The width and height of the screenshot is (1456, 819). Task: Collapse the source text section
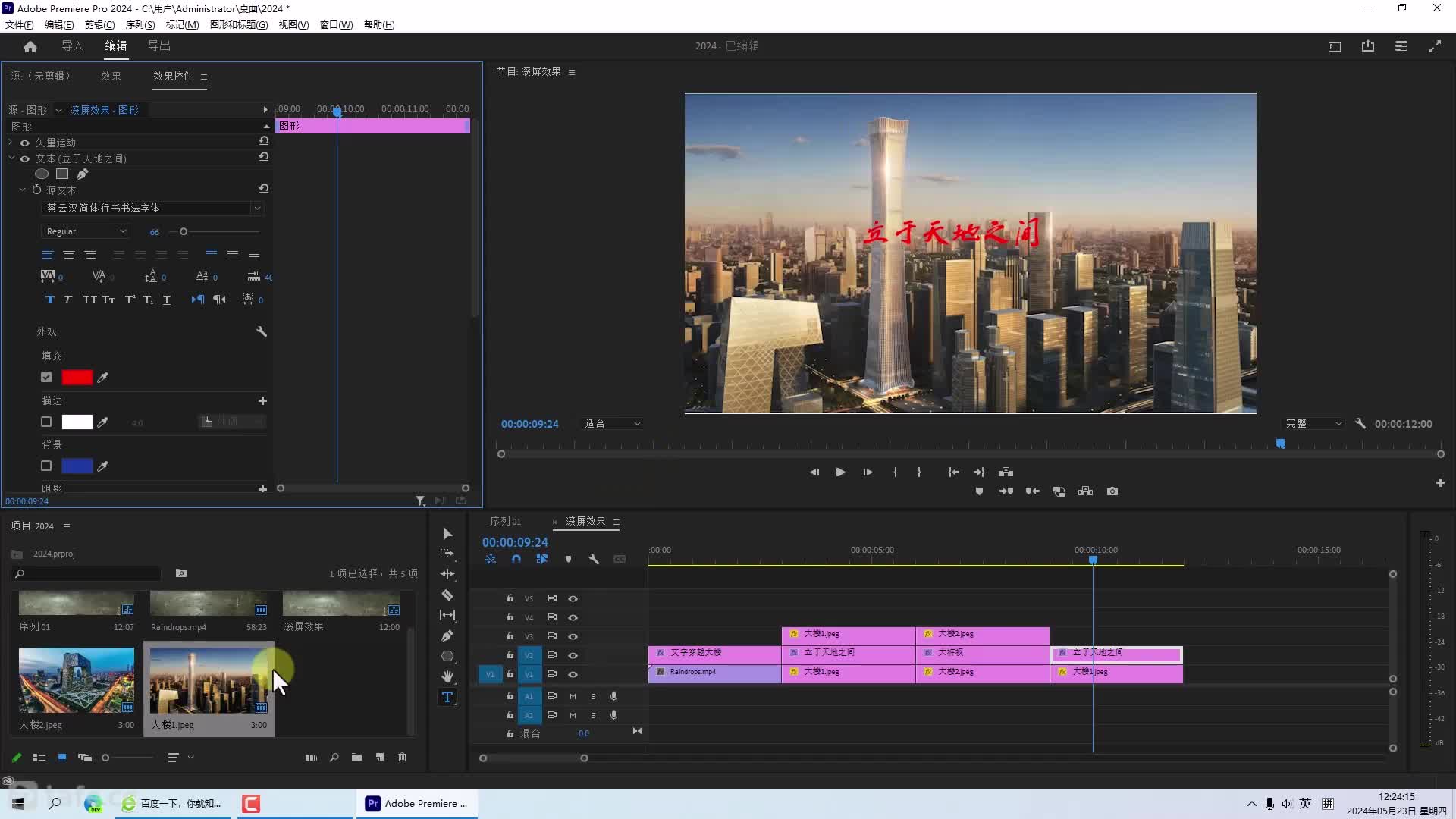pos(22,190)
